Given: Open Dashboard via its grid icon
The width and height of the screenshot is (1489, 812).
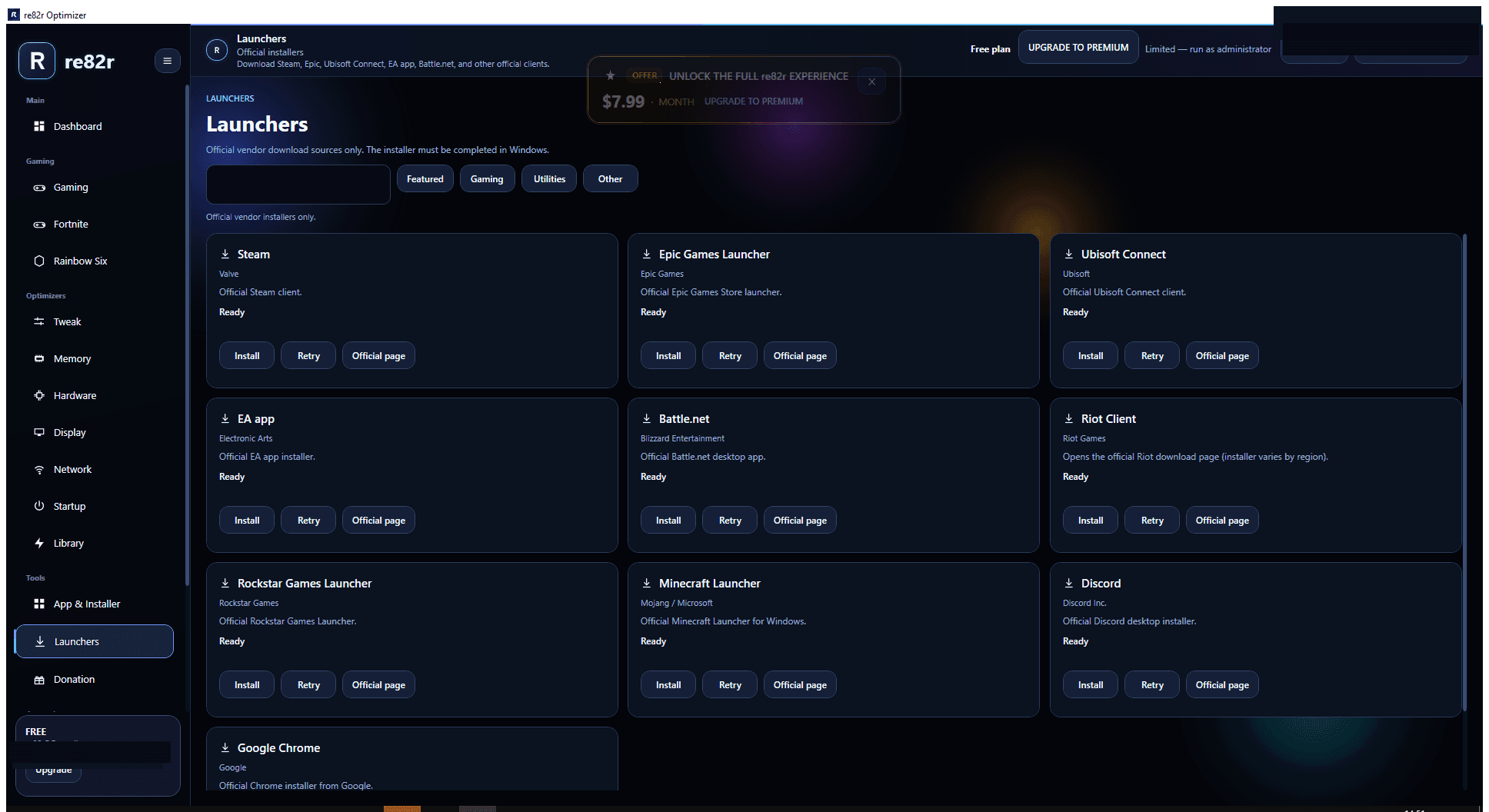Looking at the screenshot, I should 39,126.
